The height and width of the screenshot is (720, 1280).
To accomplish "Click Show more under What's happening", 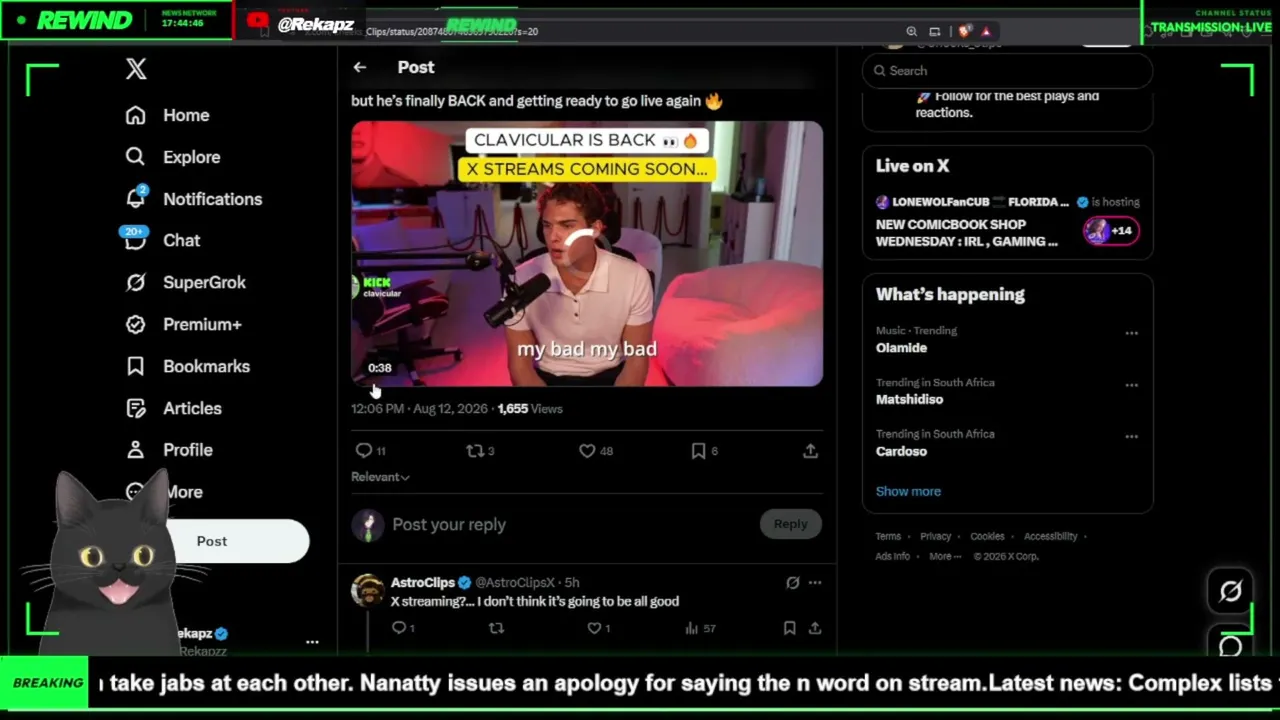I will (908, 491).
